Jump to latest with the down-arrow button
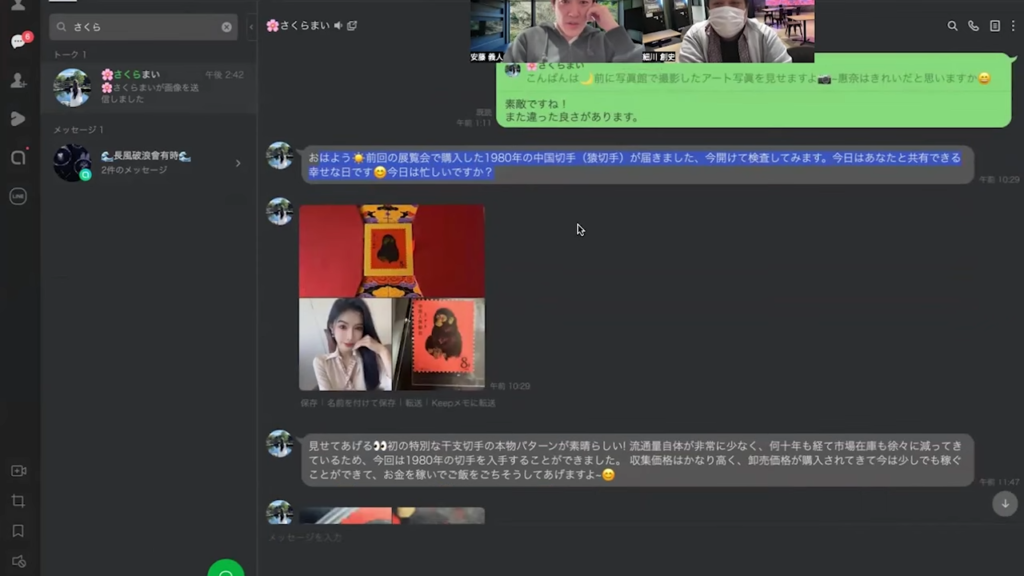This screenshot has height=576, width=1024. coord(1005,504)
